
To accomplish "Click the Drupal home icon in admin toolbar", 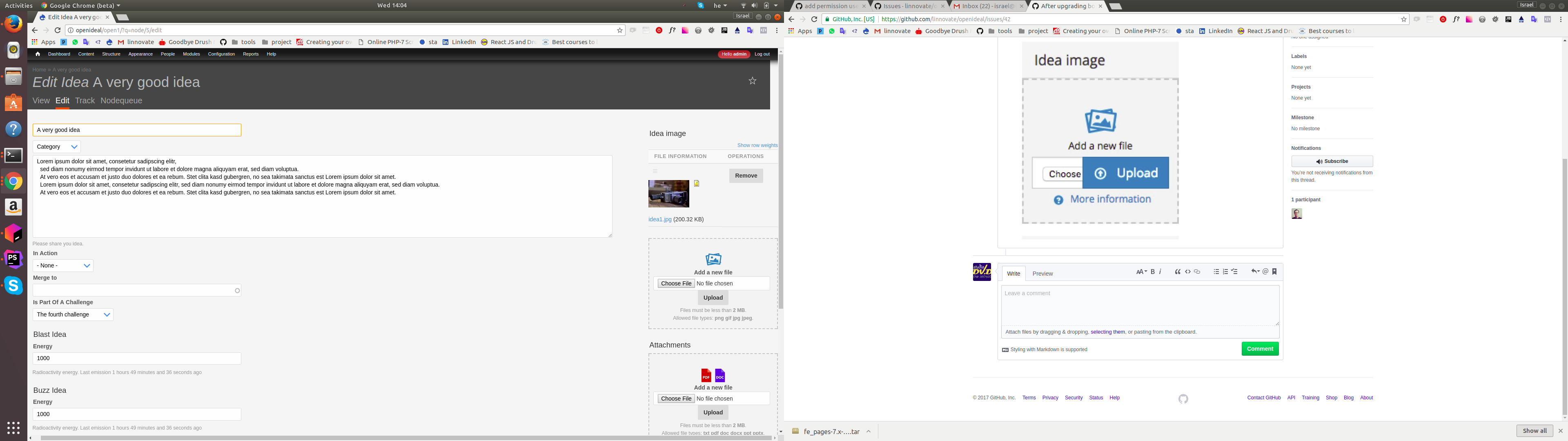I will coord(38,53).
